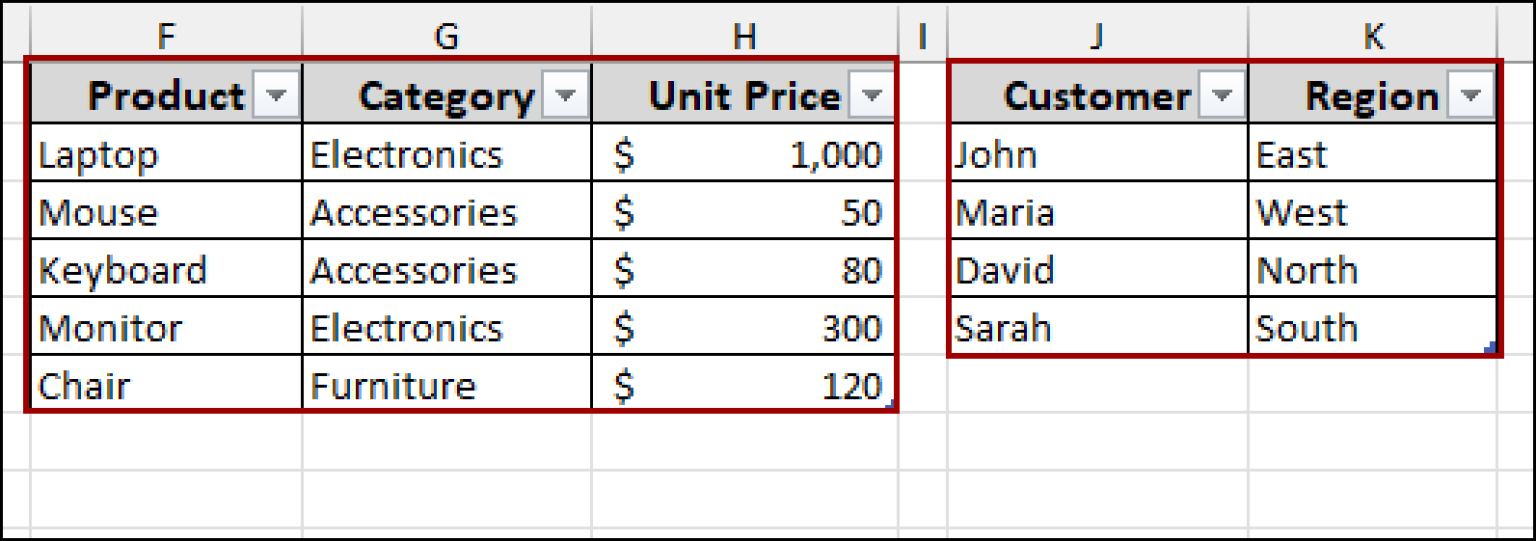1536x541 pixels.
Task: Select column G header
Action: tap(446, 36)
